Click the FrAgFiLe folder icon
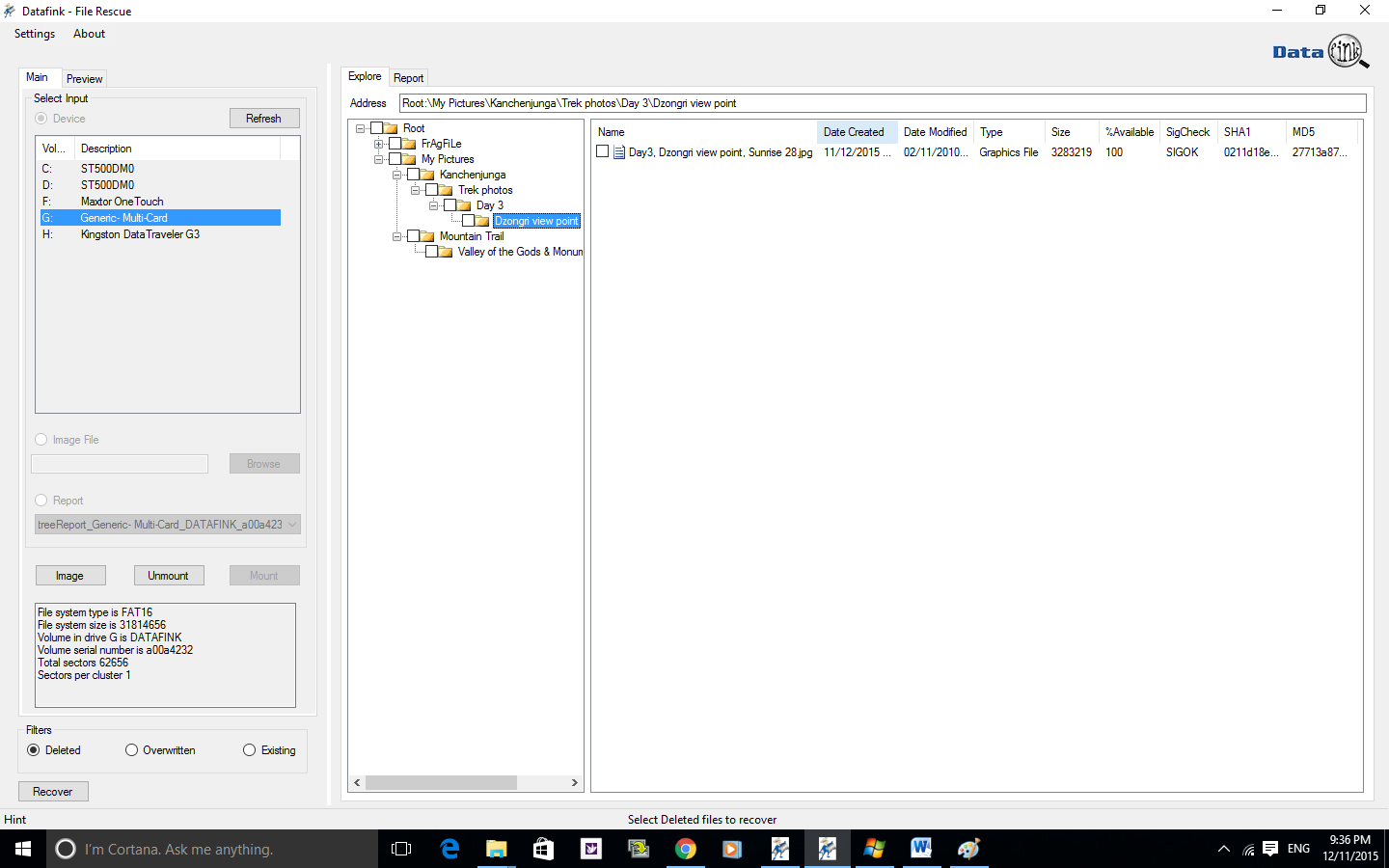Screen dimensions: 1389x868 409,144
